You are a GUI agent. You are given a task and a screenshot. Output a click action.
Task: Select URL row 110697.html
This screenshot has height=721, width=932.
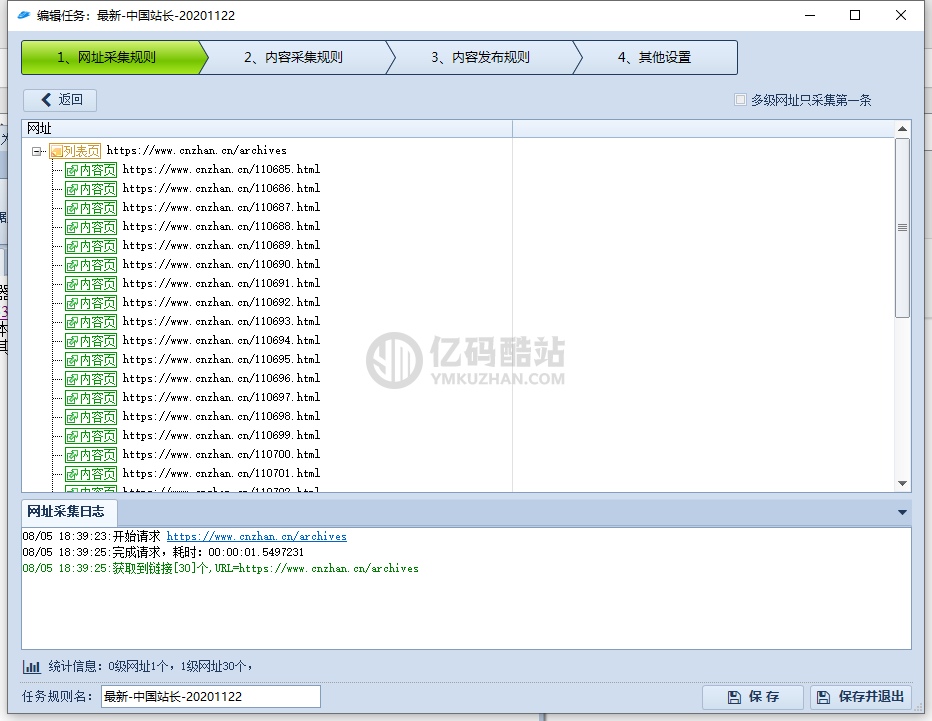222,398
